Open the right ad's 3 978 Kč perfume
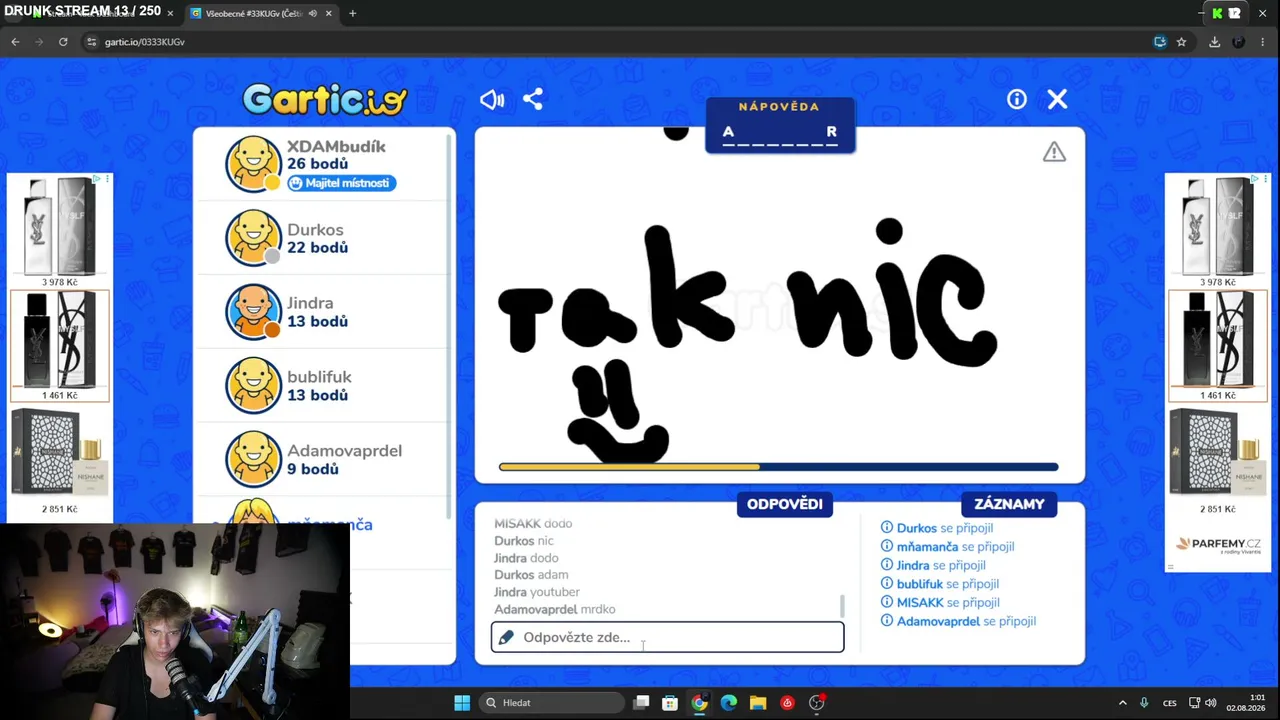Viewport: 1280px width, 720px height. pyautogui.click(x=1218, y=232)
